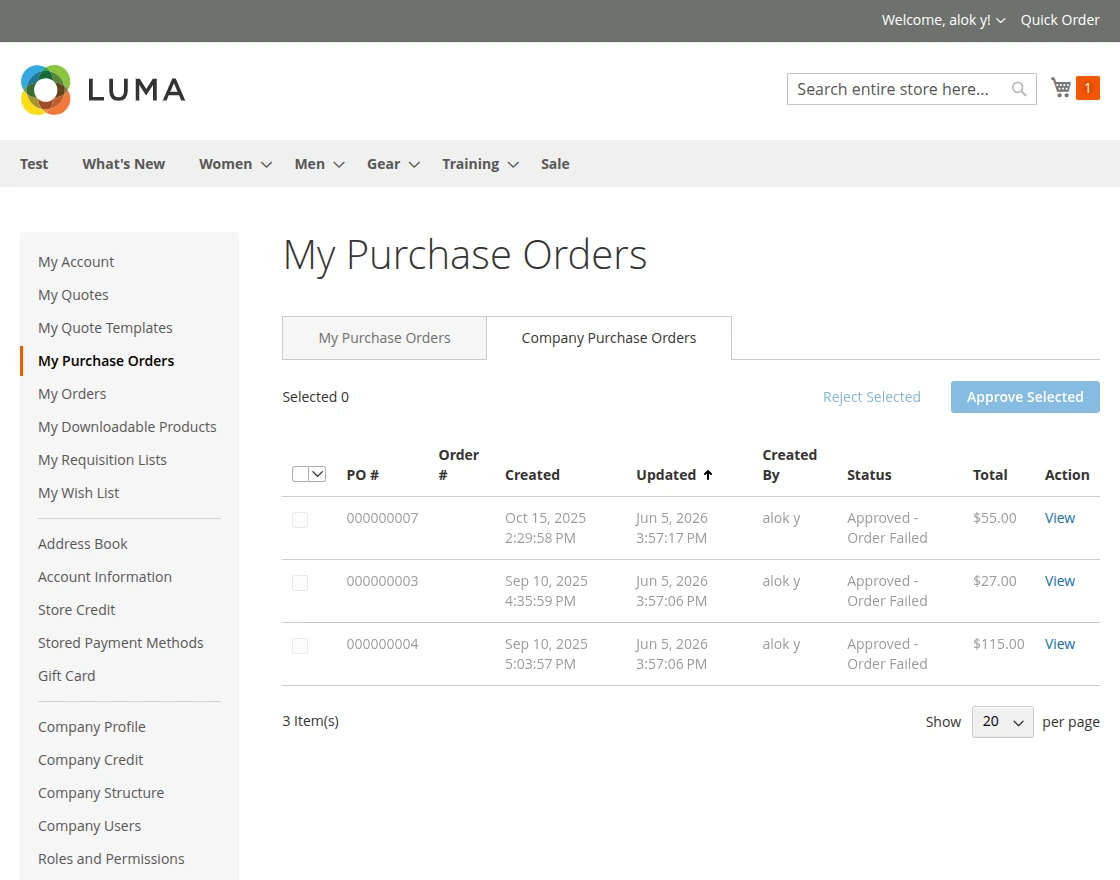Open Account Information in sidebar
Screen dimensions: 1120x880
tap(105, 576)
